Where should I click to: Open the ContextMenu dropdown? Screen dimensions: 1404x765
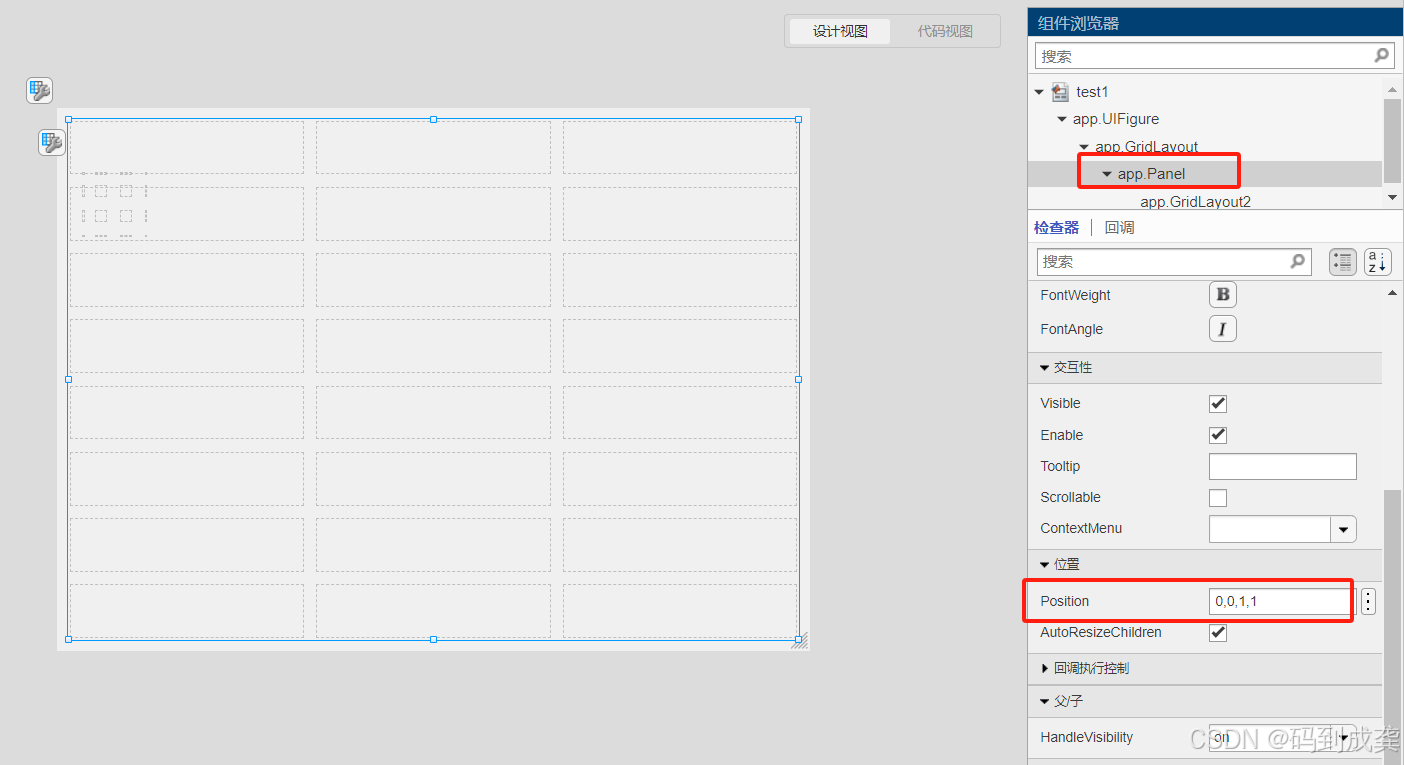tap(1343, 529)
